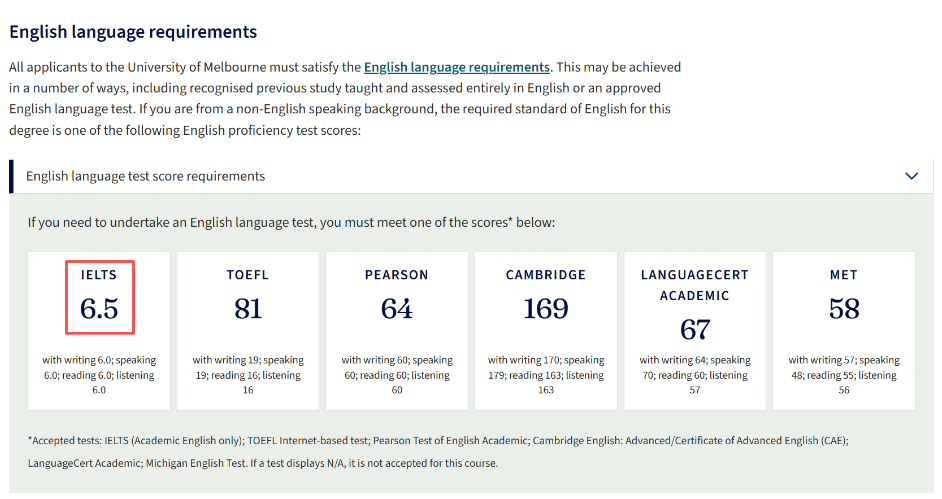The image size is (942, 499).
Task: Click the MET writing 57 details text
Action: 844,375
